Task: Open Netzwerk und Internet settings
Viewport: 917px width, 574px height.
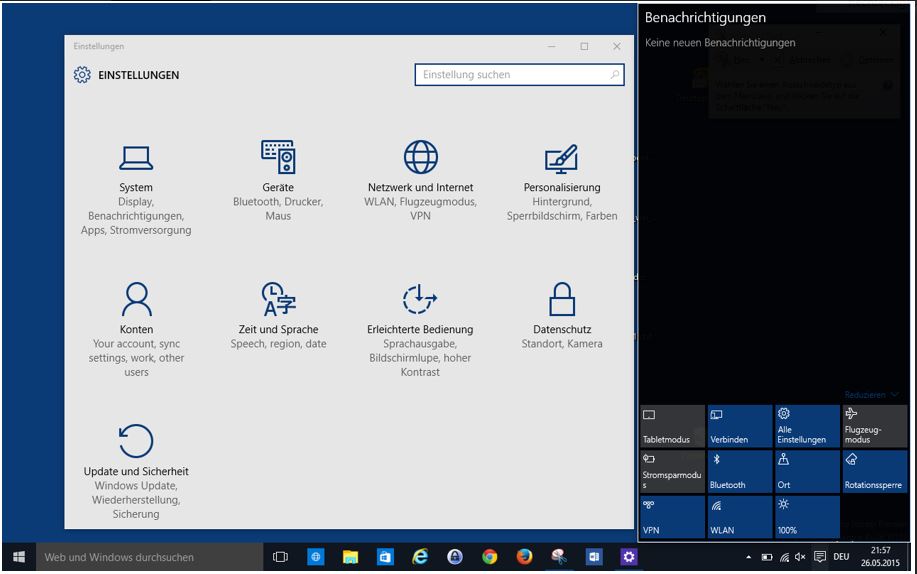Action: [x=420, y=186]
